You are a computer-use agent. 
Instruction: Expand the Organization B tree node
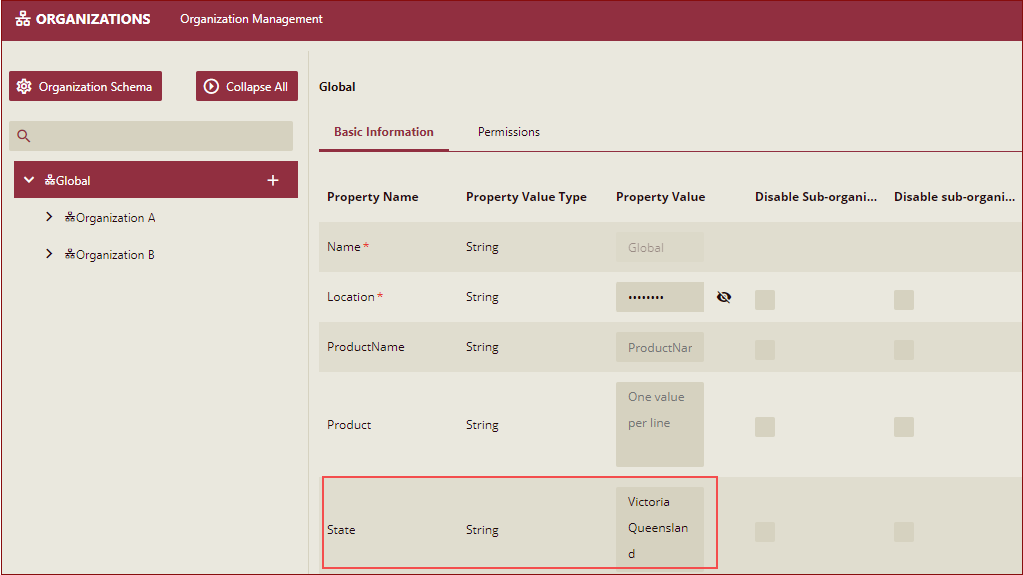[49, 254]
